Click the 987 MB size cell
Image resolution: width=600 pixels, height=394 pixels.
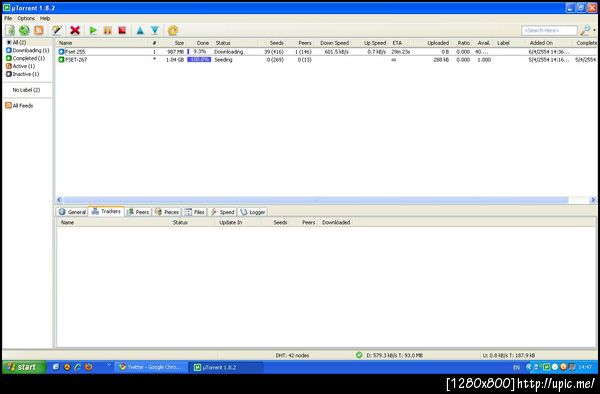click(175, 52)
